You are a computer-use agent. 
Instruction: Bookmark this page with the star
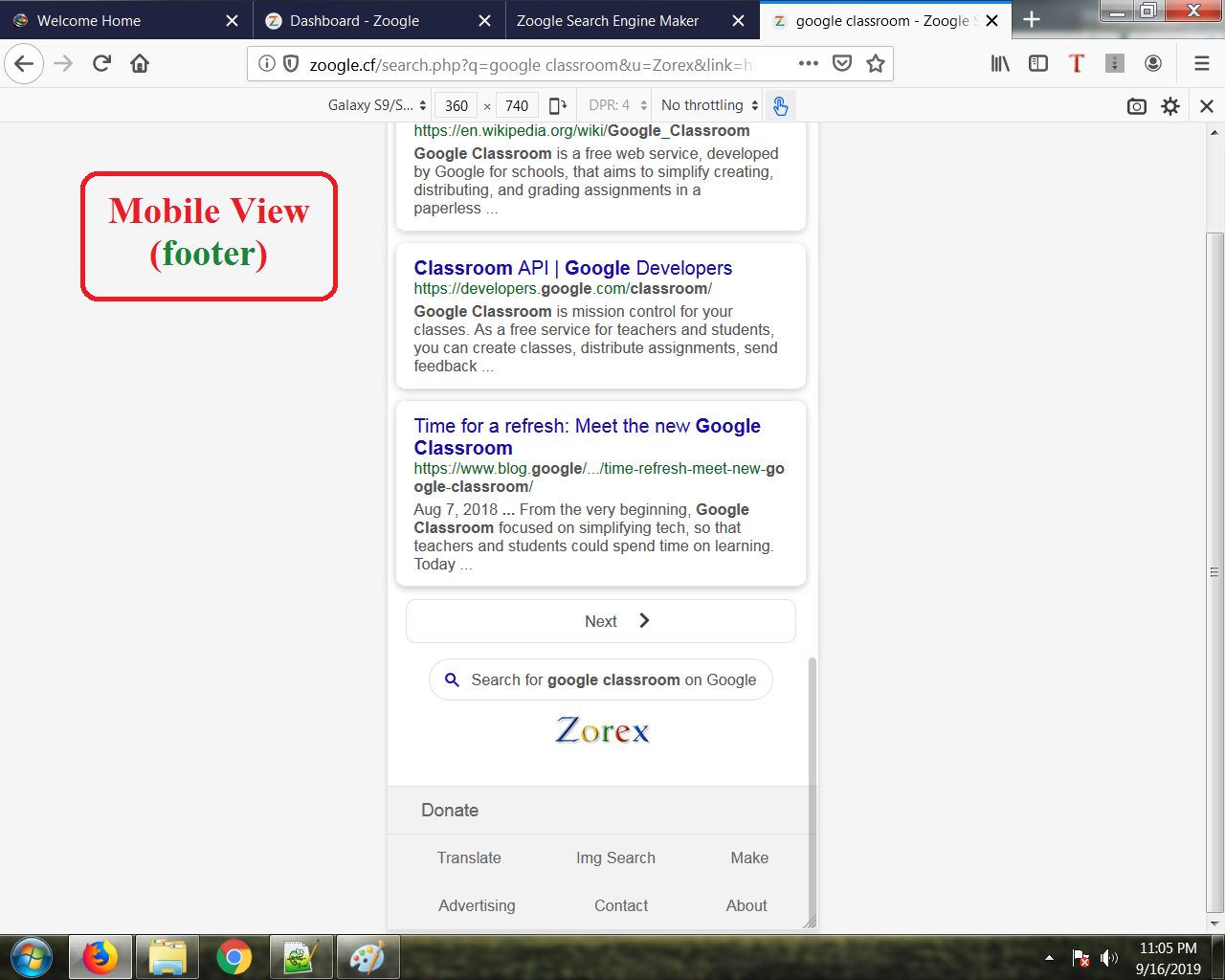pyautogui.click(x=875, y=64)
